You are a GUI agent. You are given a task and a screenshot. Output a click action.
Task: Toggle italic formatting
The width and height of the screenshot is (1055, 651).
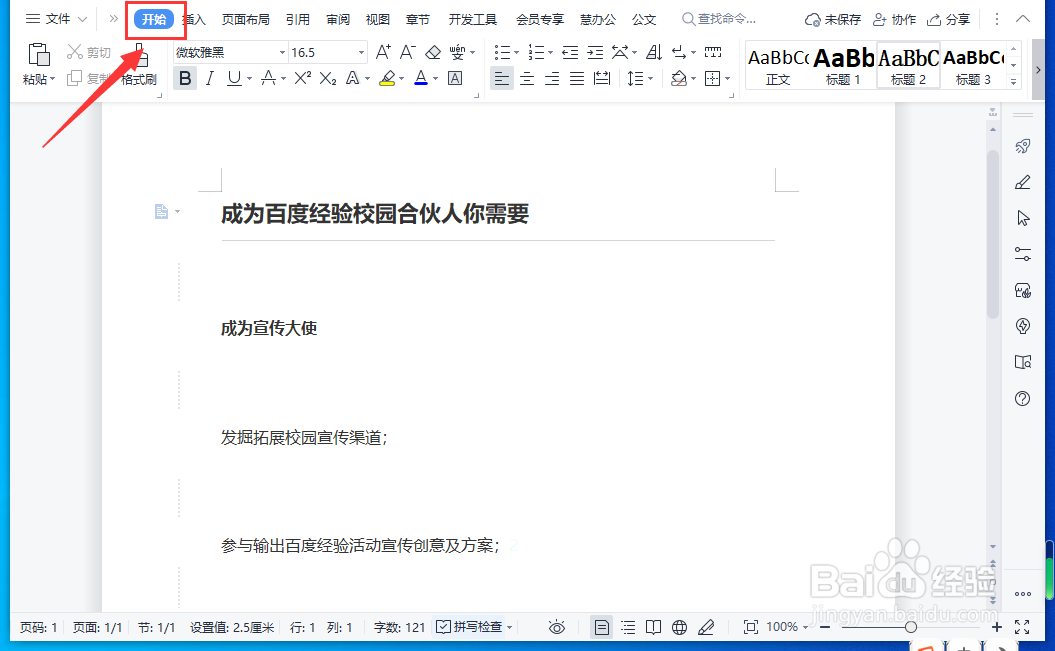[x=210, y=78]
